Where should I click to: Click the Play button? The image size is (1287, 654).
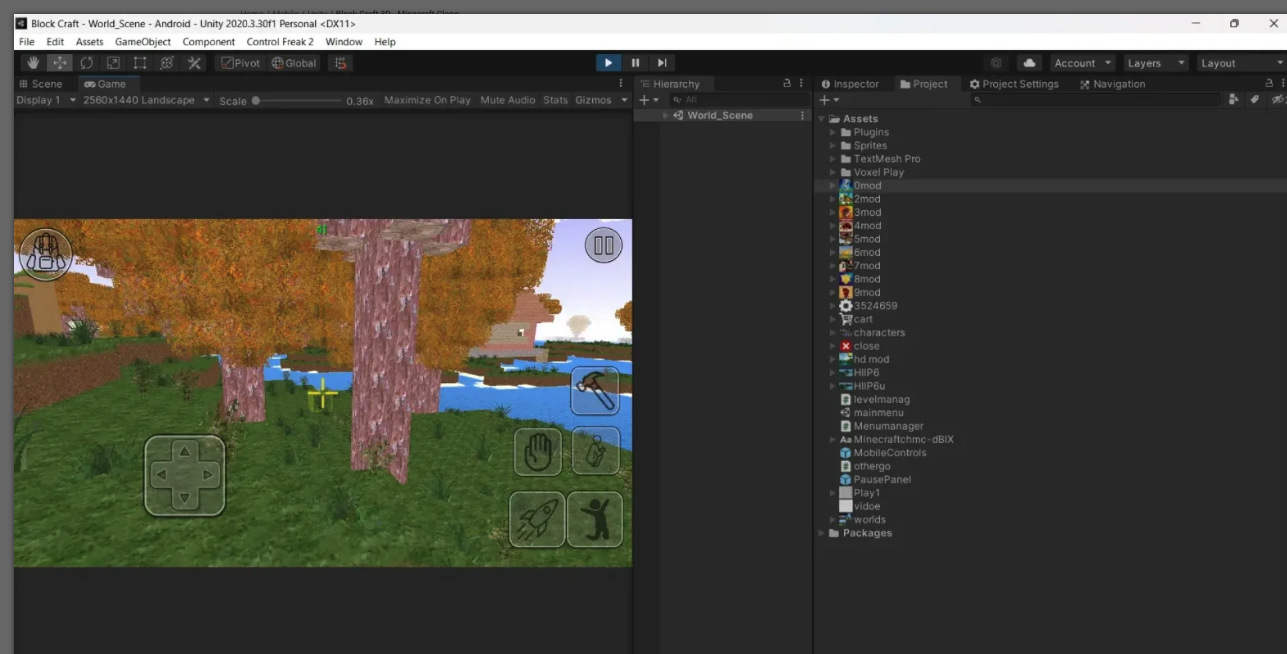click(x=608, y=63)
